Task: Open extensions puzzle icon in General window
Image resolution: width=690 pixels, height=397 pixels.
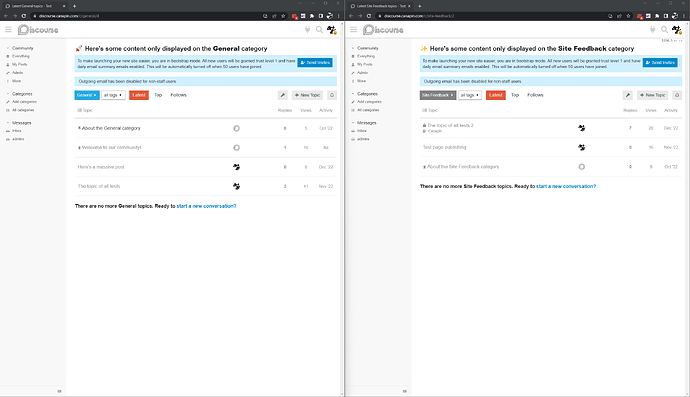Action: pos(312,16)
